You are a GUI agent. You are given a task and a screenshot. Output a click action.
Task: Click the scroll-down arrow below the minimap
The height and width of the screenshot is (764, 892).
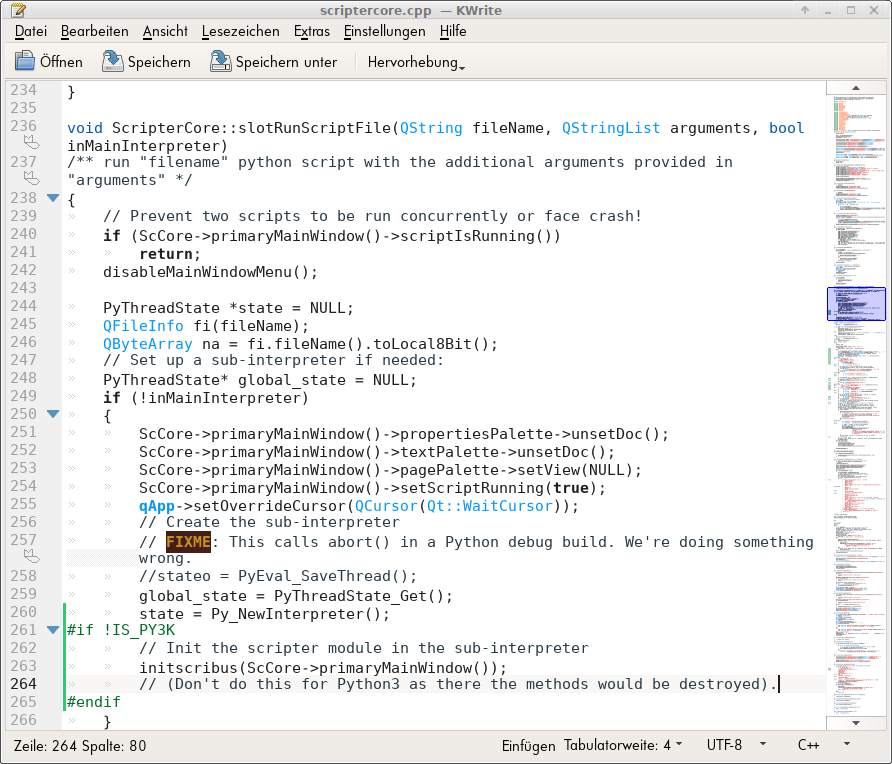tap(856, 722)
